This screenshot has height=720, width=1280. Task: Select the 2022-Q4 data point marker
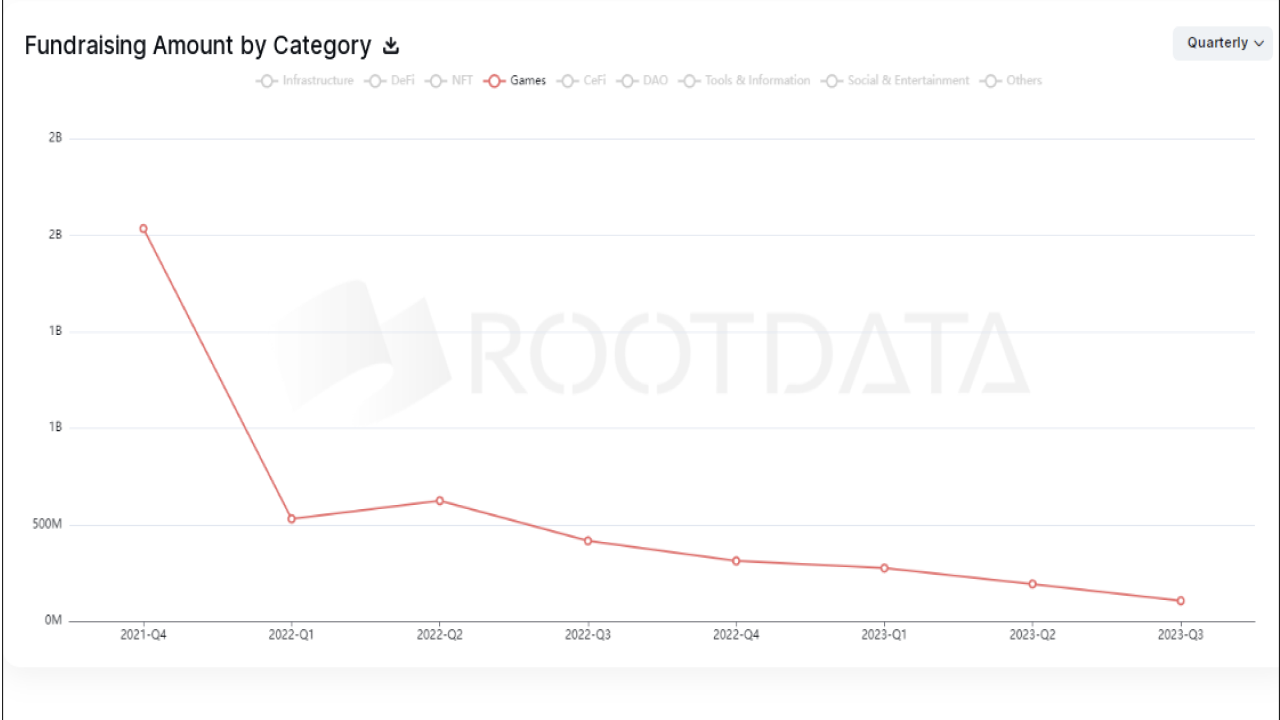(x=736, y=561)
